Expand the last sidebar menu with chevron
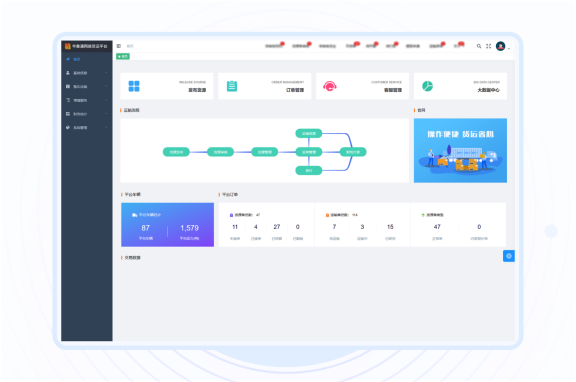576x382 pixels. pos(87,127)
